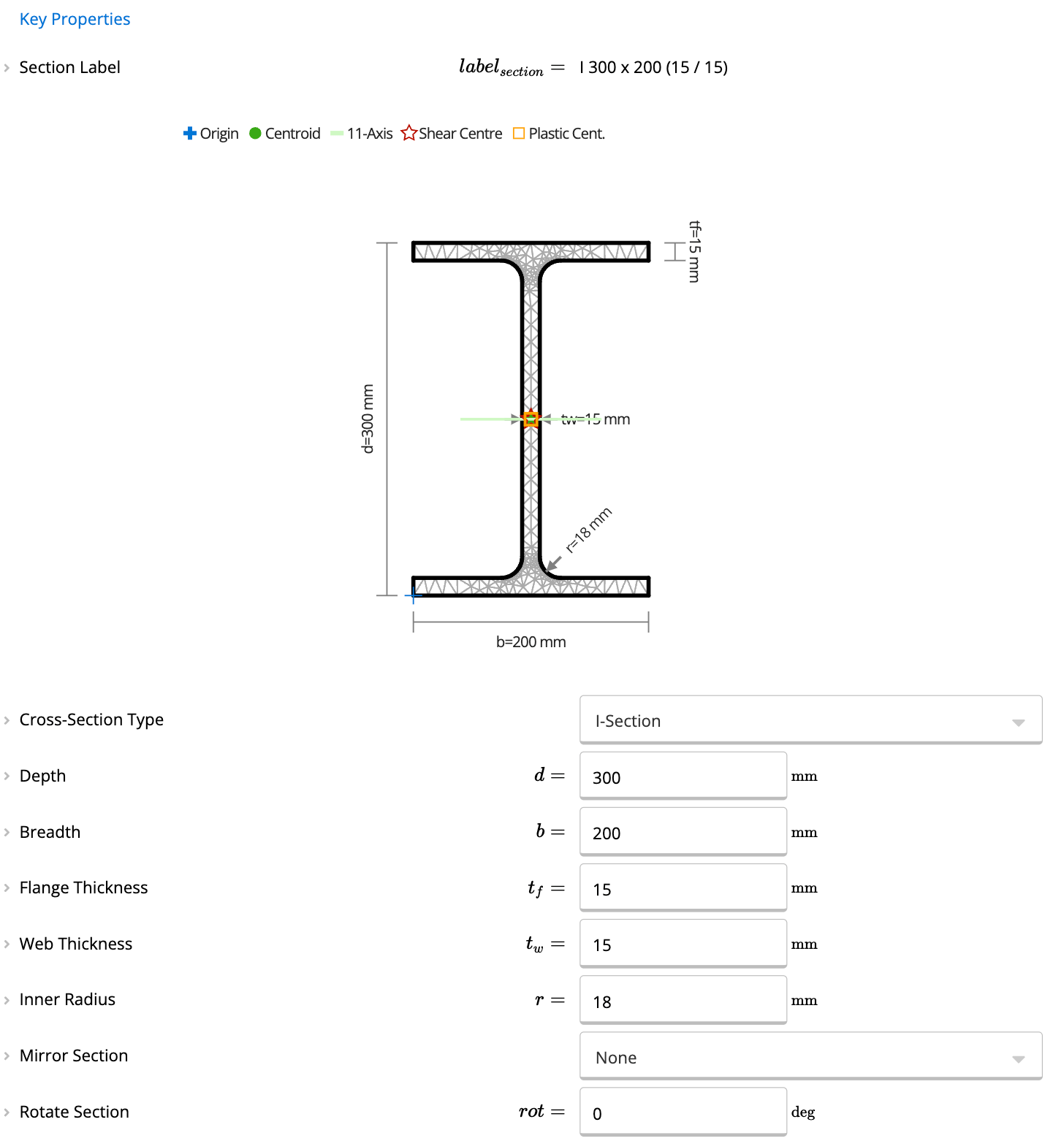1064x1141 pixels.
Task: Toggle the Shear Centre star legend
Action: tap(408, 133)
